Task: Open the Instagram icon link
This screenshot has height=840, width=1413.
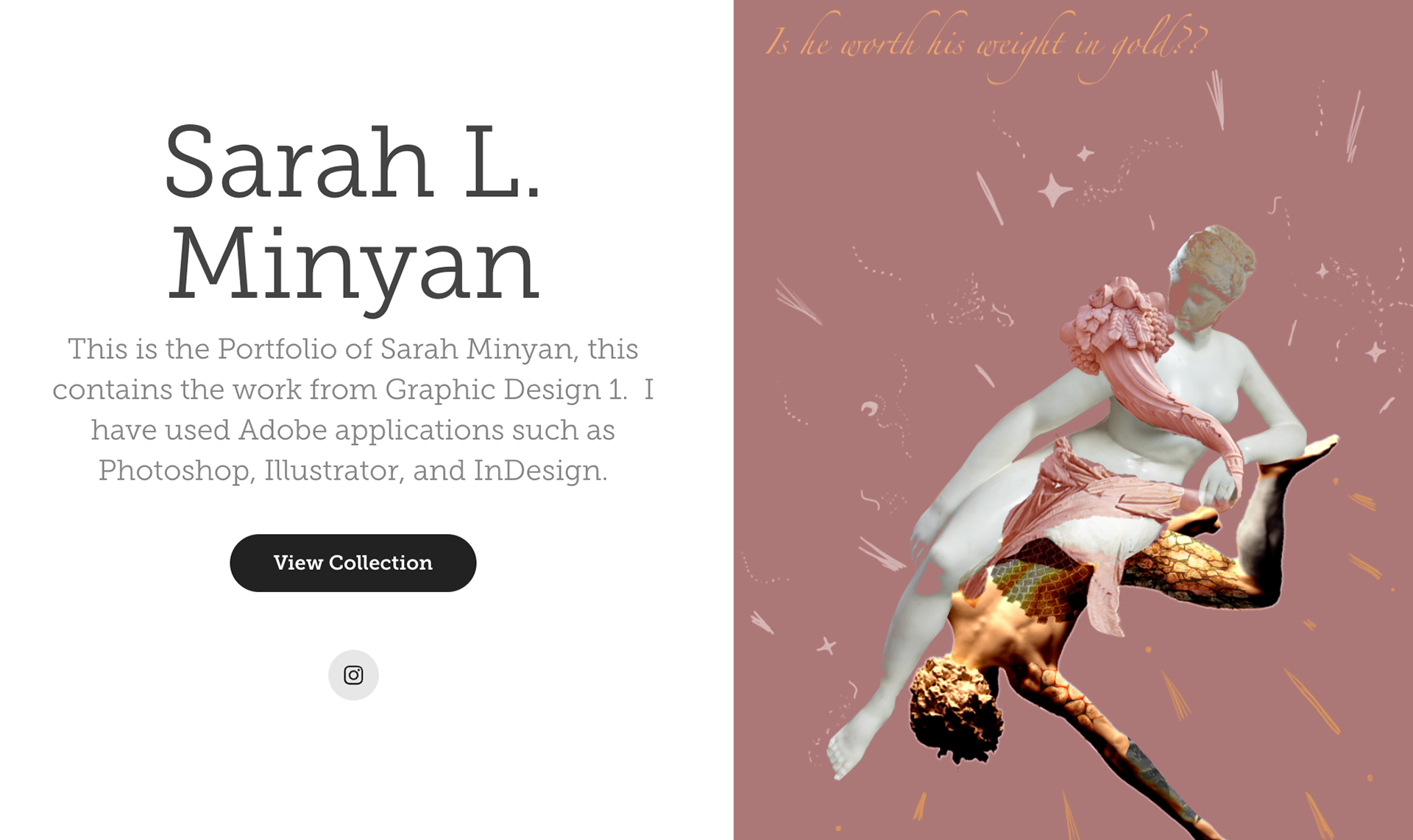Action: click(353, 675)
